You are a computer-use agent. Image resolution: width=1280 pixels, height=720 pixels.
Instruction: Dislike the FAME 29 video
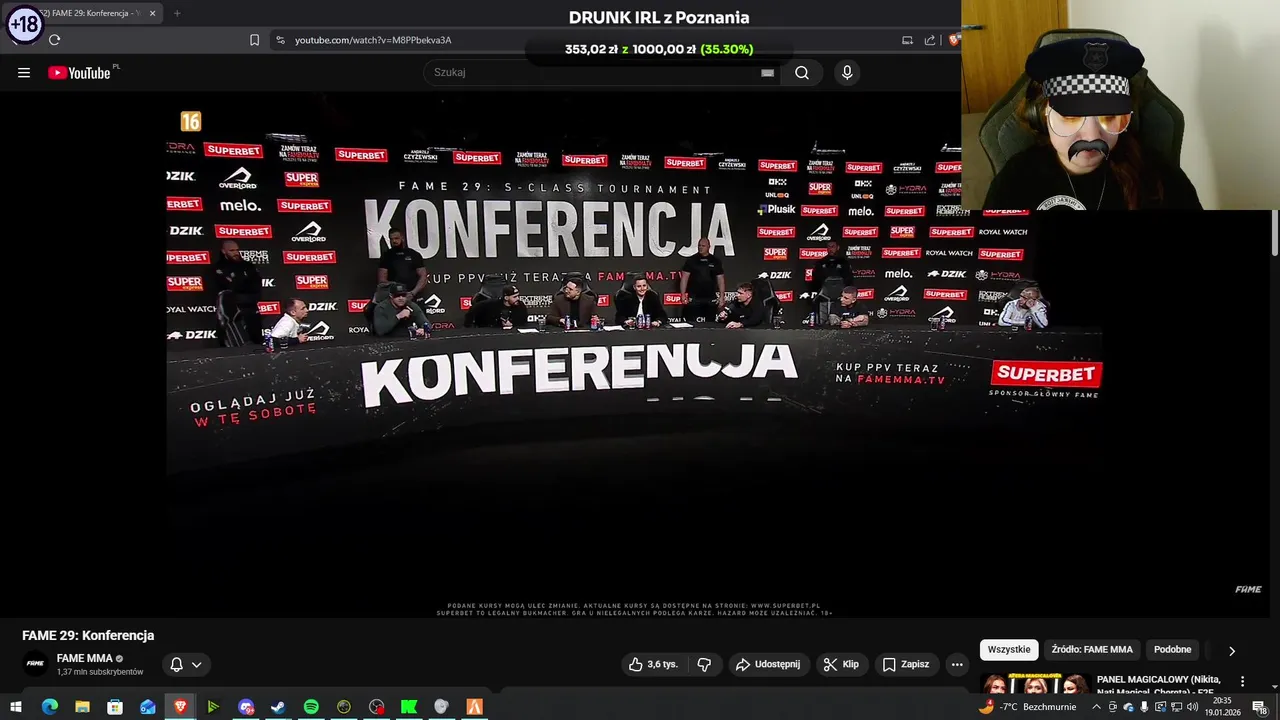point(704,664)
